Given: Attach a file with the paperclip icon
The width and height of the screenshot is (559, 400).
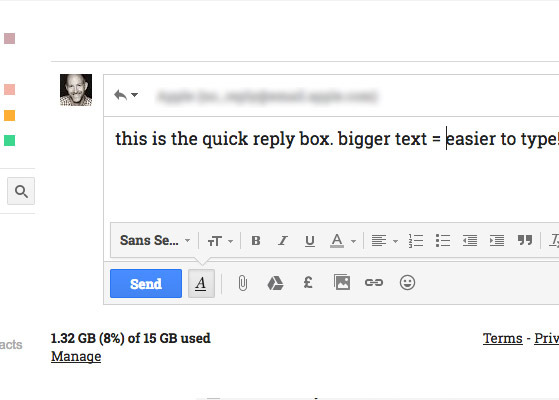Looking at the screenshot, I should point(243,283).
